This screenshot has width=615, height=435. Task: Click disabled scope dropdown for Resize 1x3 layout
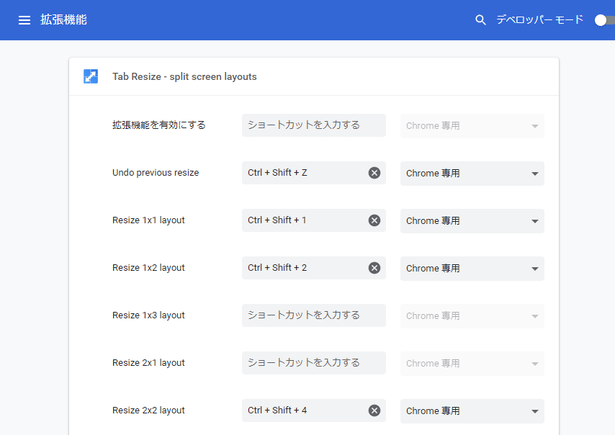pyautogui.click(x=472, y=316)
